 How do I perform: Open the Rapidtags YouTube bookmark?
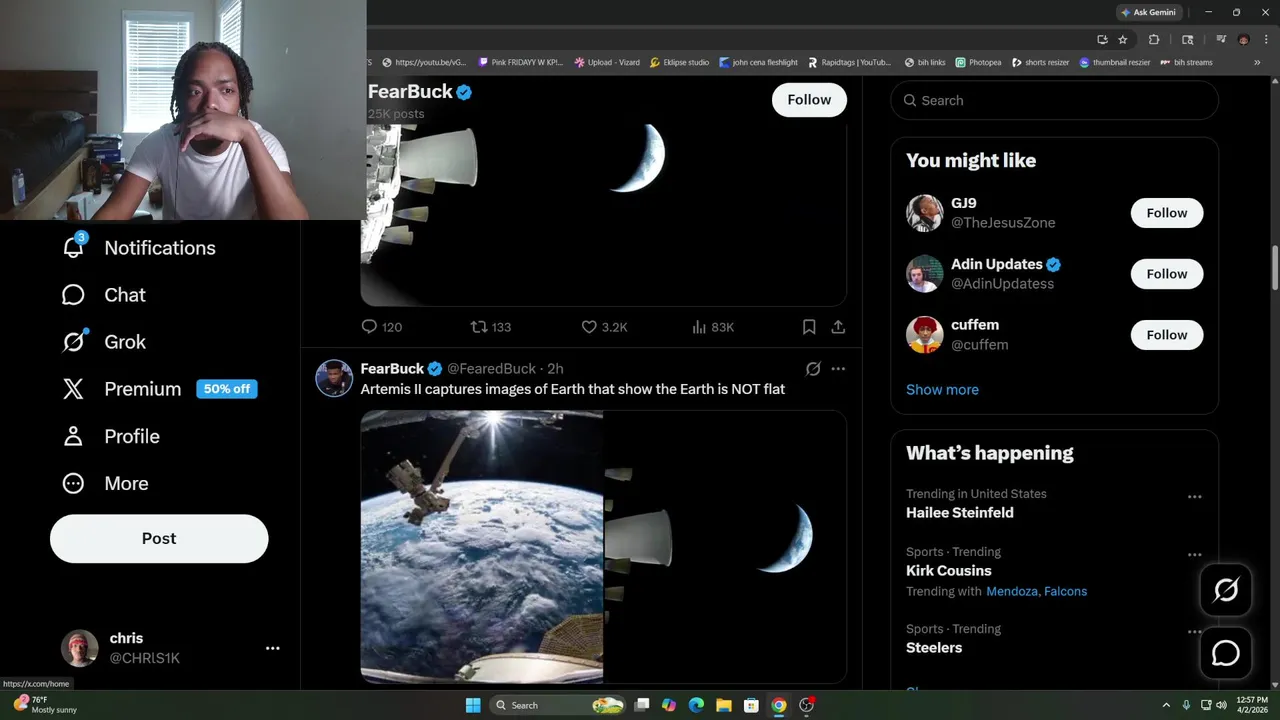[849, 62]
